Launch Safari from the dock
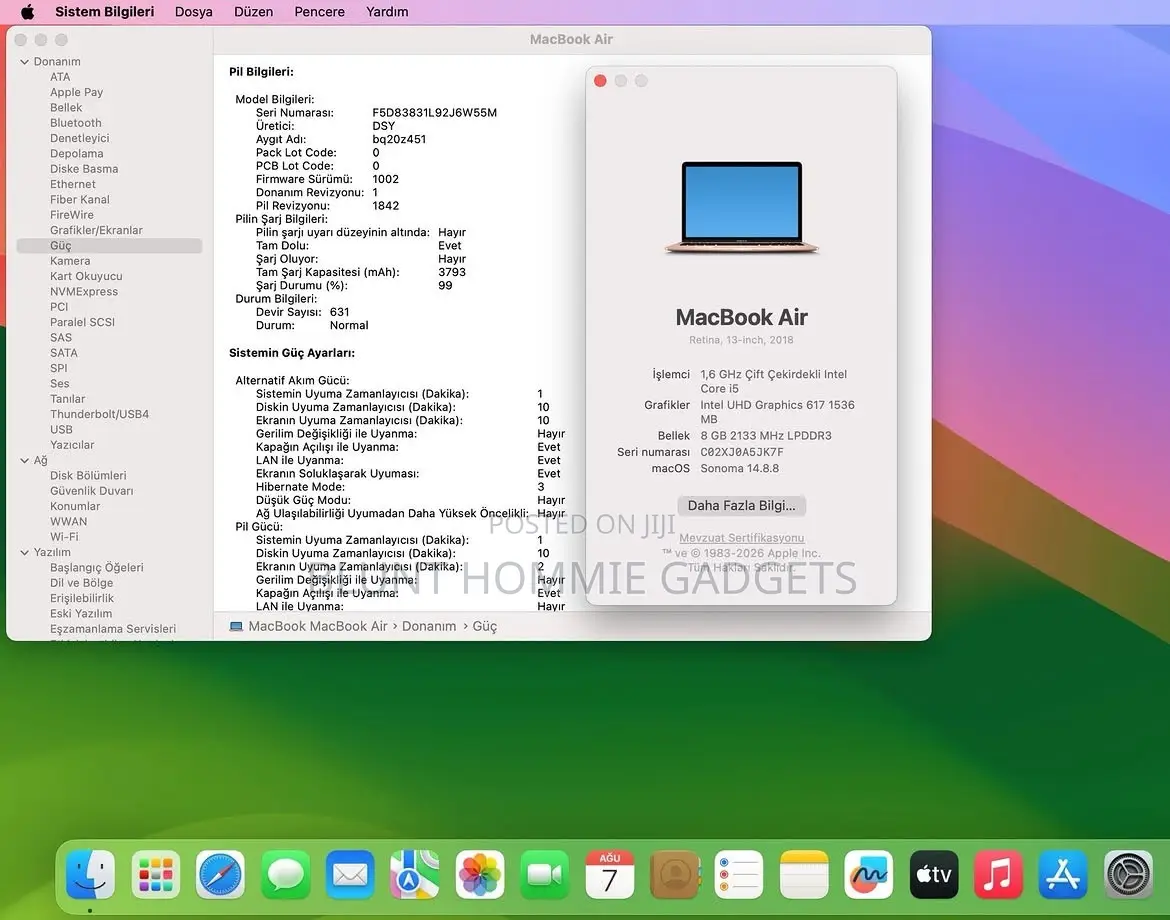Viewport: 1170px width, 920px height. [220, 874]
